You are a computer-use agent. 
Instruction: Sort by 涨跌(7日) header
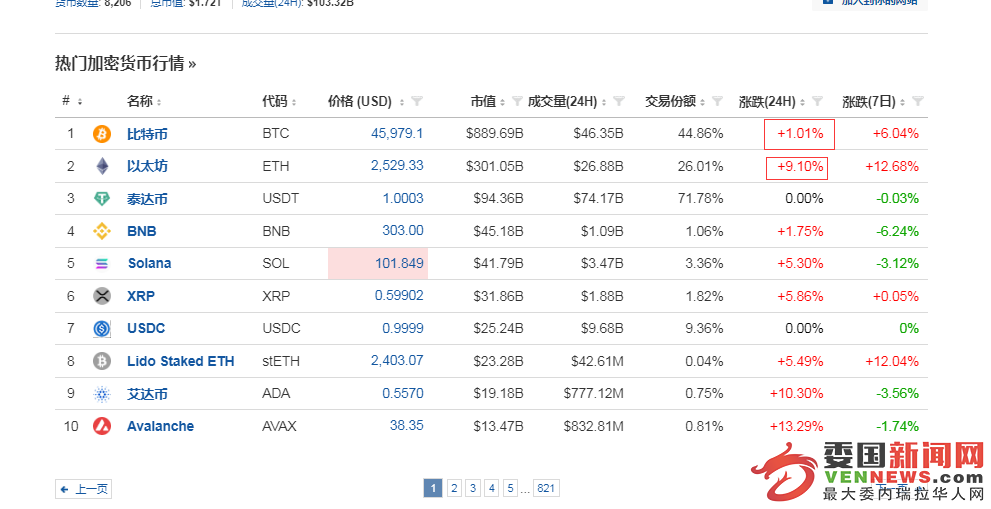[x=903, y=102]
